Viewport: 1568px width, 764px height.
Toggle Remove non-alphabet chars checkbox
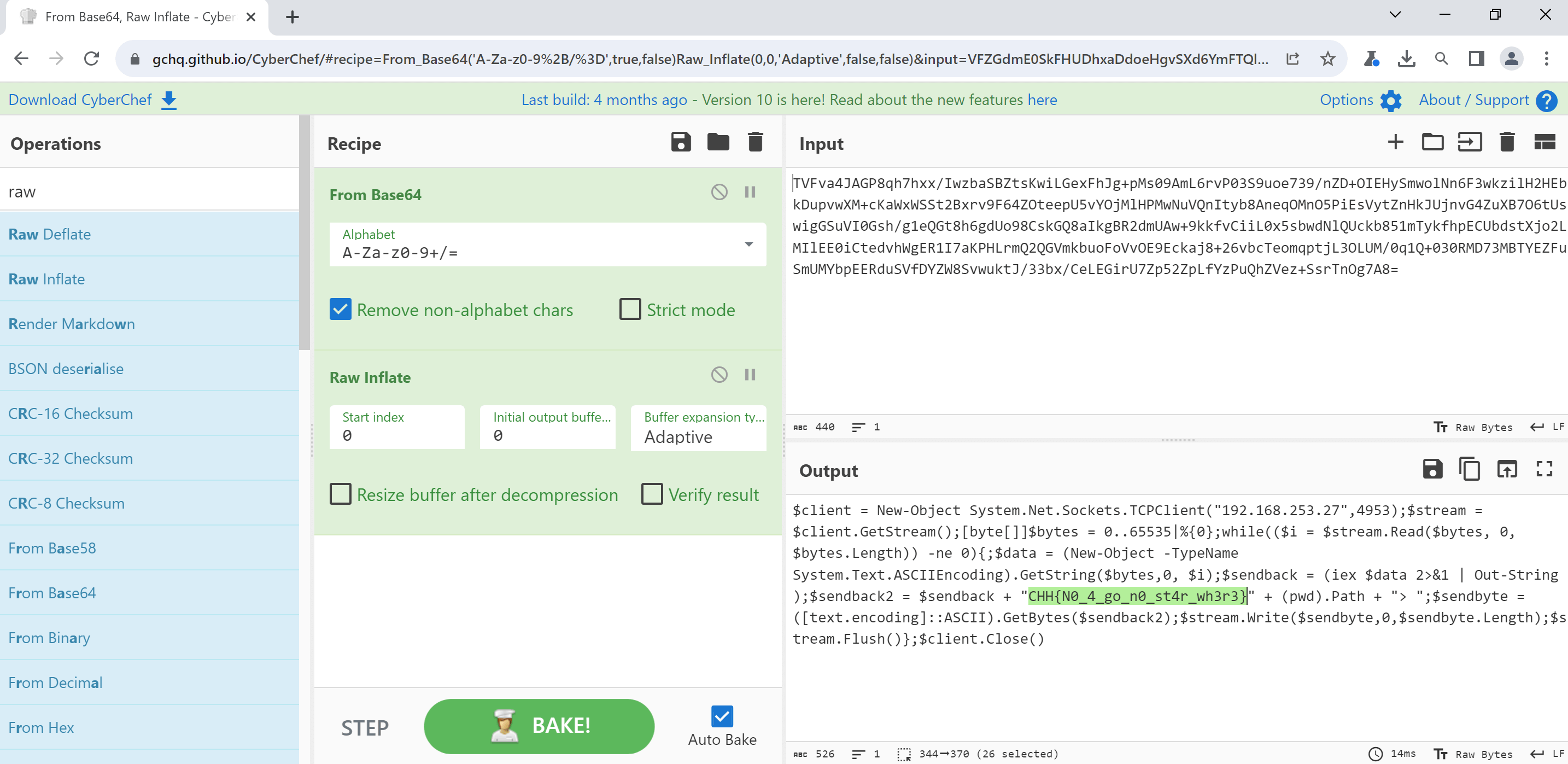[340, 309]
